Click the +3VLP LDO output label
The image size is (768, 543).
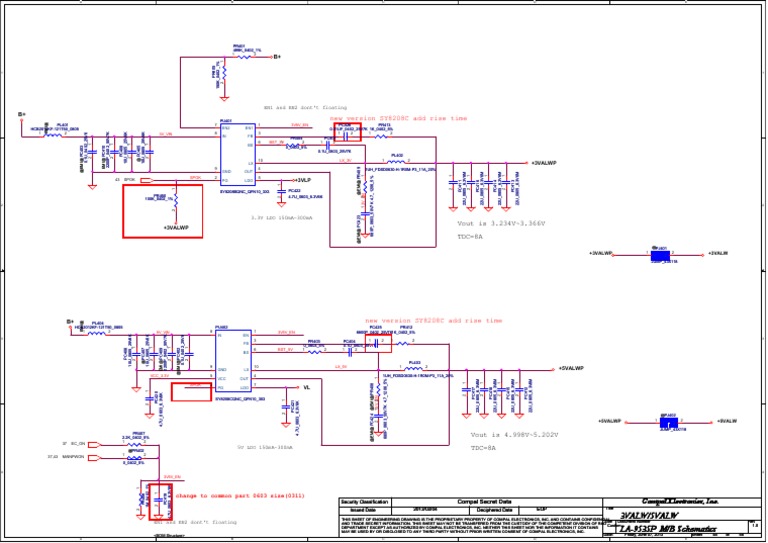coord(296,180)
